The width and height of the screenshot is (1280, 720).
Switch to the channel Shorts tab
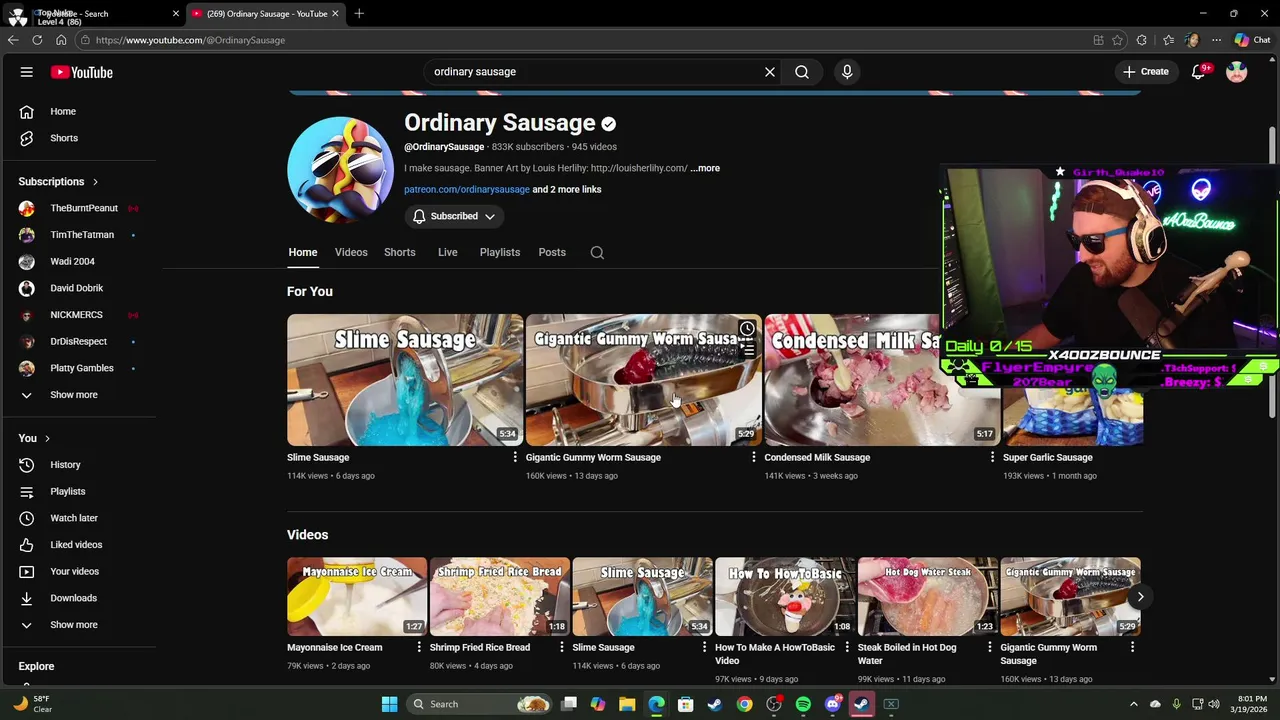400,252
